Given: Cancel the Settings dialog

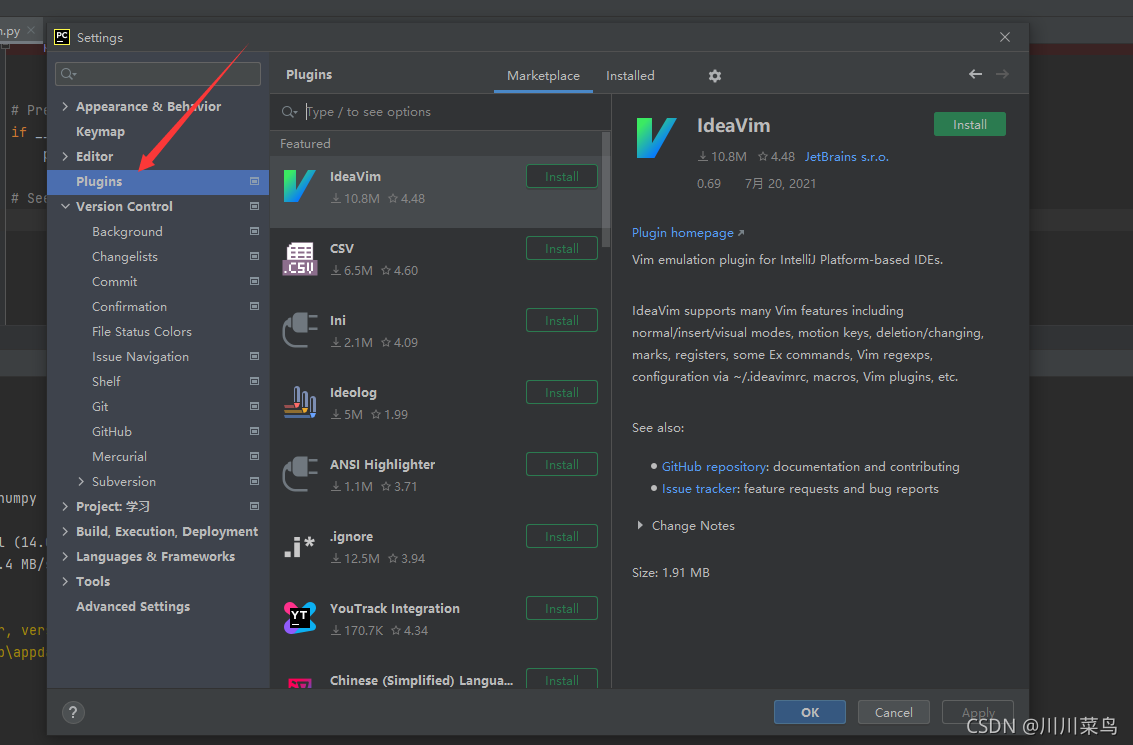Looking at the screenshot, I should (x=893, y=712).
